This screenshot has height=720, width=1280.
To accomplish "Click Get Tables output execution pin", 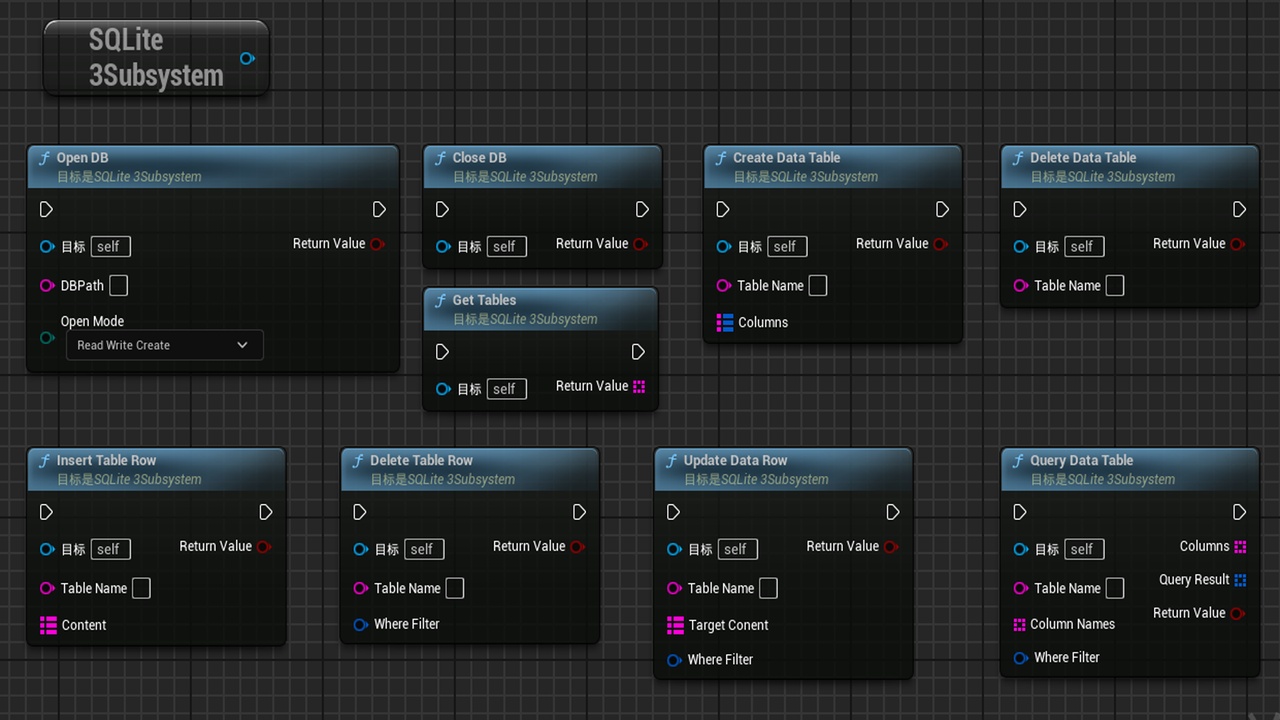I will [638, 352].
